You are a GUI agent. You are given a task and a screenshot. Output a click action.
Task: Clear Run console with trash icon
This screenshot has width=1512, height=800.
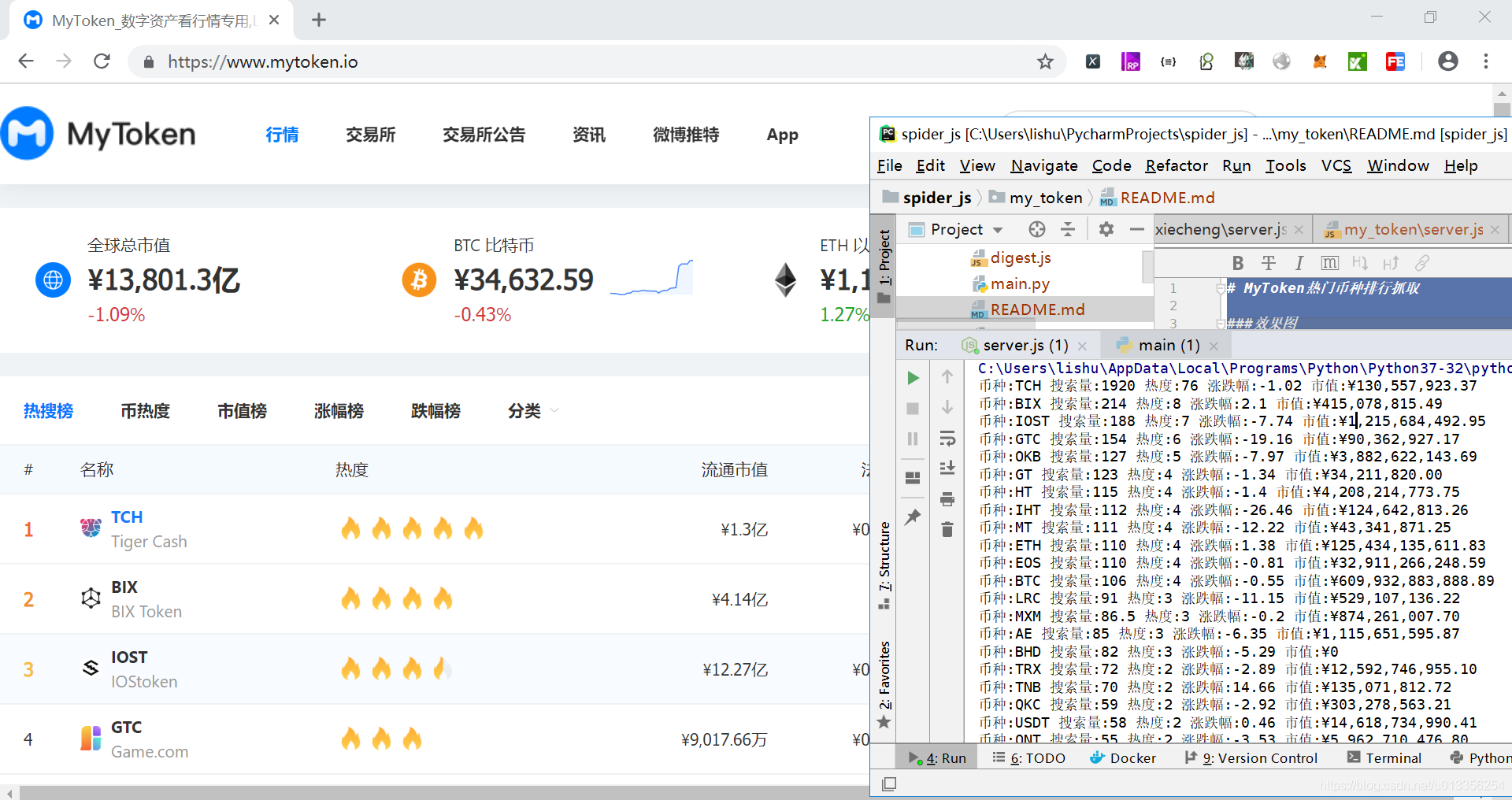point(947,529)
